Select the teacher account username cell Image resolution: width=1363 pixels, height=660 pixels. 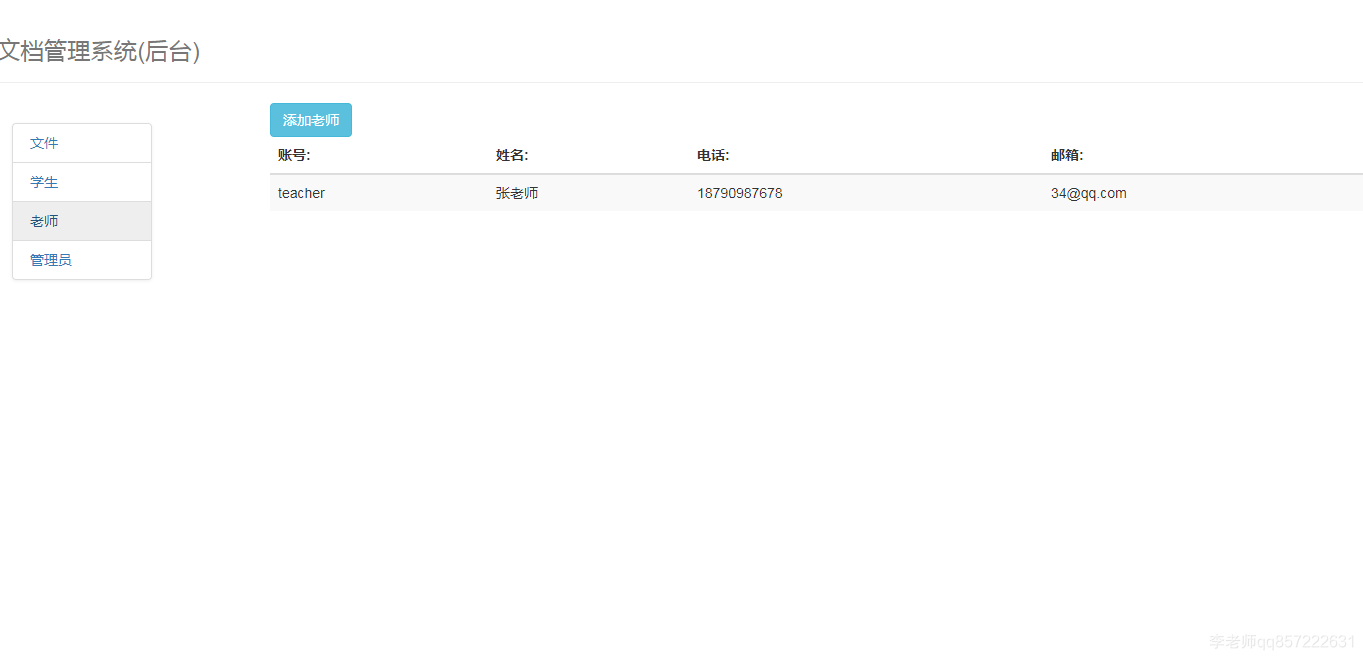pos(301,193)
